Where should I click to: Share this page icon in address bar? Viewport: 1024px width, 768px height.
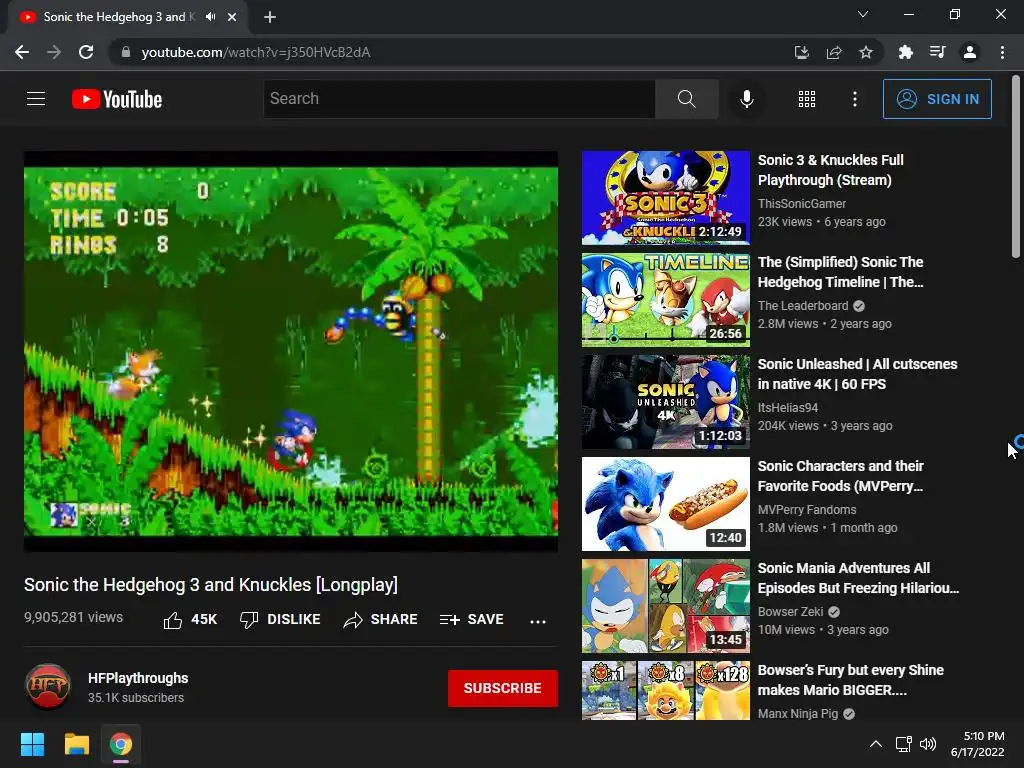pyautogui.click(x=834, y=52)
